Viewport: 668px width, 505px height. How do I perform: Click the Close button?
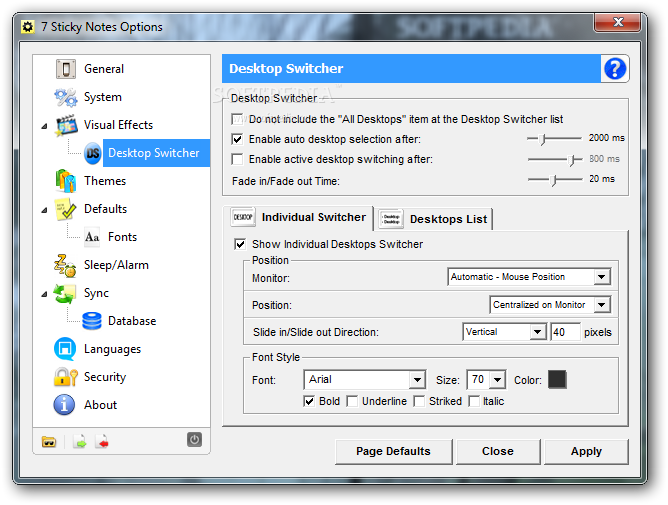tap(498, 451)
